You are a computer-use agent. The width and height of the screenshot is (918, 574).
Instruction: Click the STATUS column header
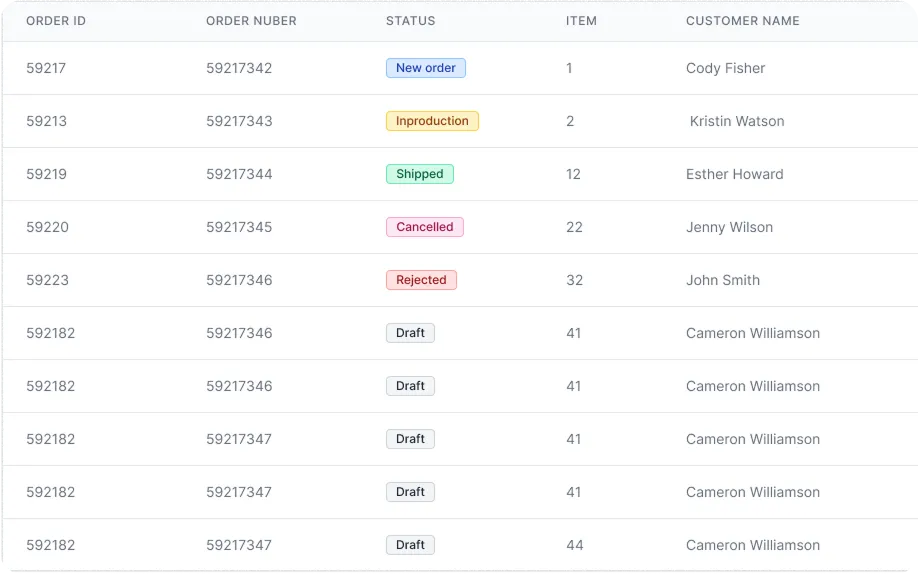[410, 20]
